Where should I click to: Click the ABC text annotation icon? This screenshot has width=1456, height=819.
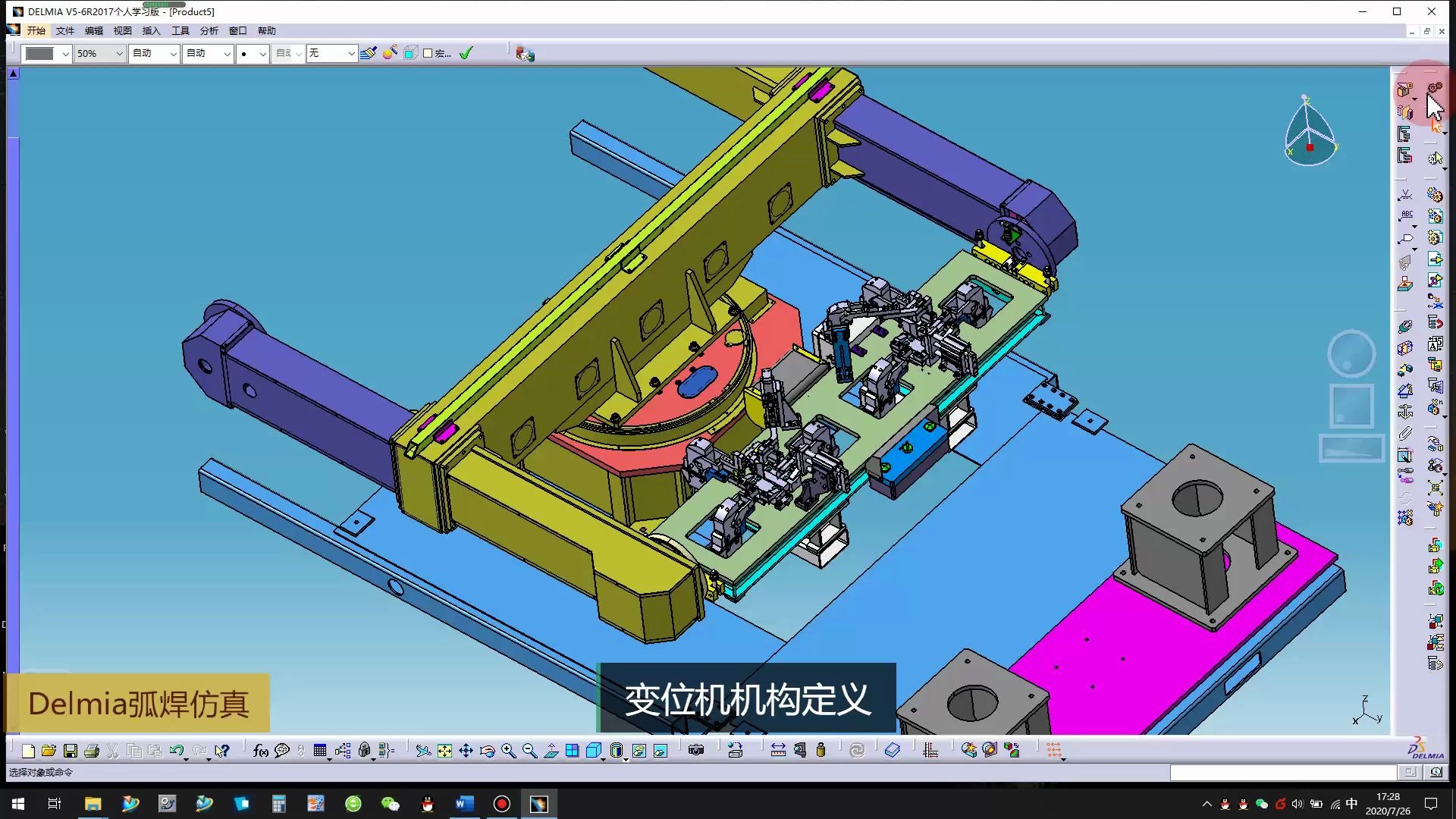[1406, 217]
